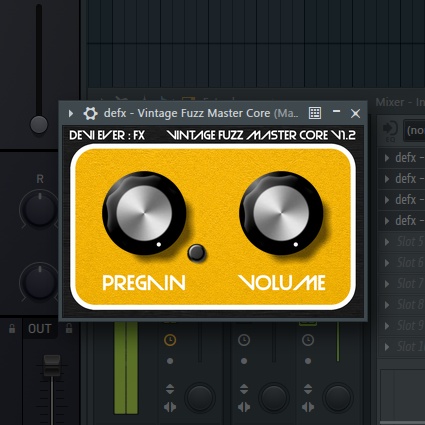Click the VOLUME label

coord(282,283)
